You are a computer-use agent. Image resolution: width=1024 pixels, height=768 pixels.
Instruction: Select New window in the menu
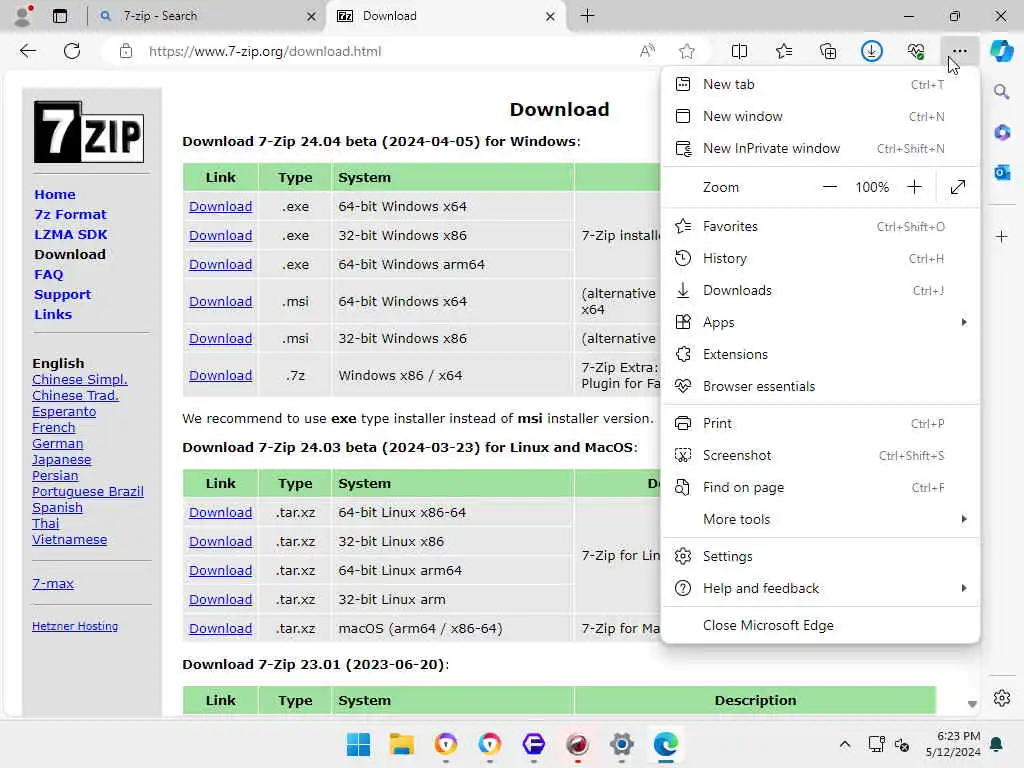(820, 116)
